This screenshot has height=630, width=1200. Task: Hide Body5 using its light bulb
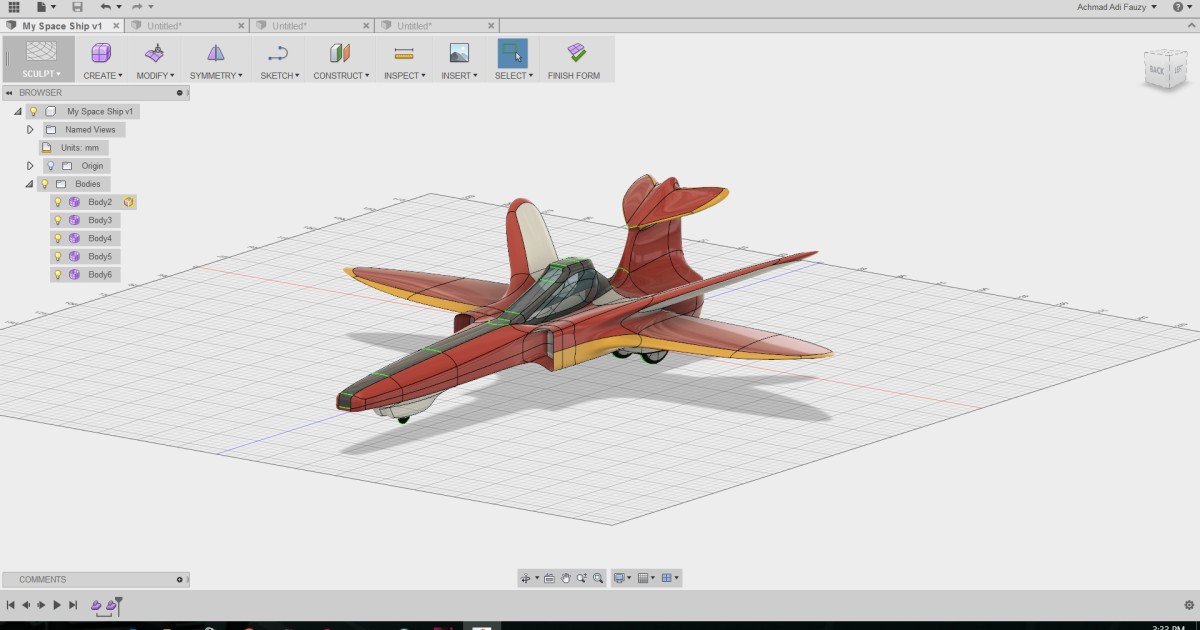coord(58,256)
